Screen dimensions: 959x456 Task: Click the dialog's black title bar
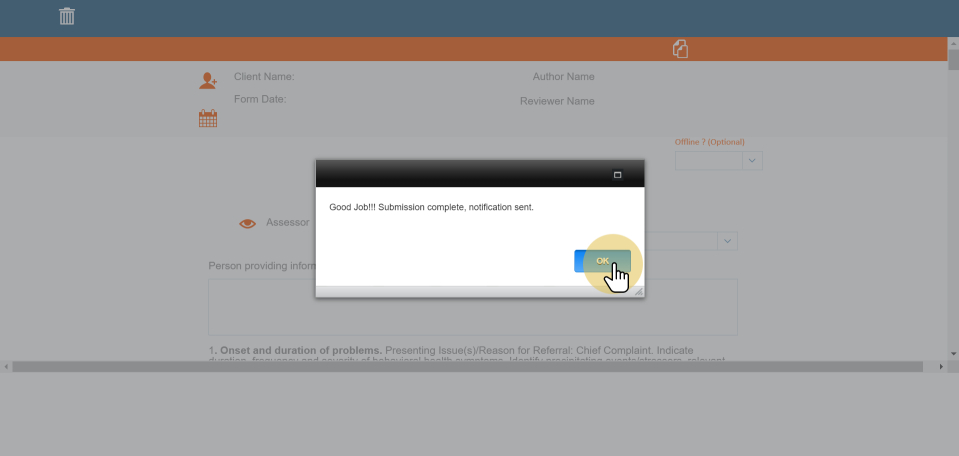(x=460, y=174)
